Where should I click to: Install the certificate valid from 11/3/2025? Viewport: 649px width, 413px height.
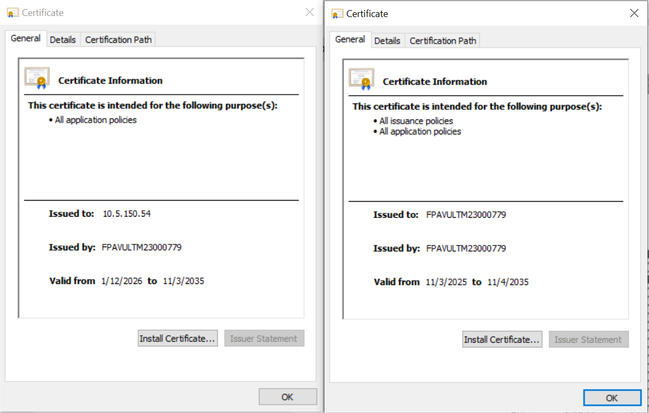(x=502, y=340)
